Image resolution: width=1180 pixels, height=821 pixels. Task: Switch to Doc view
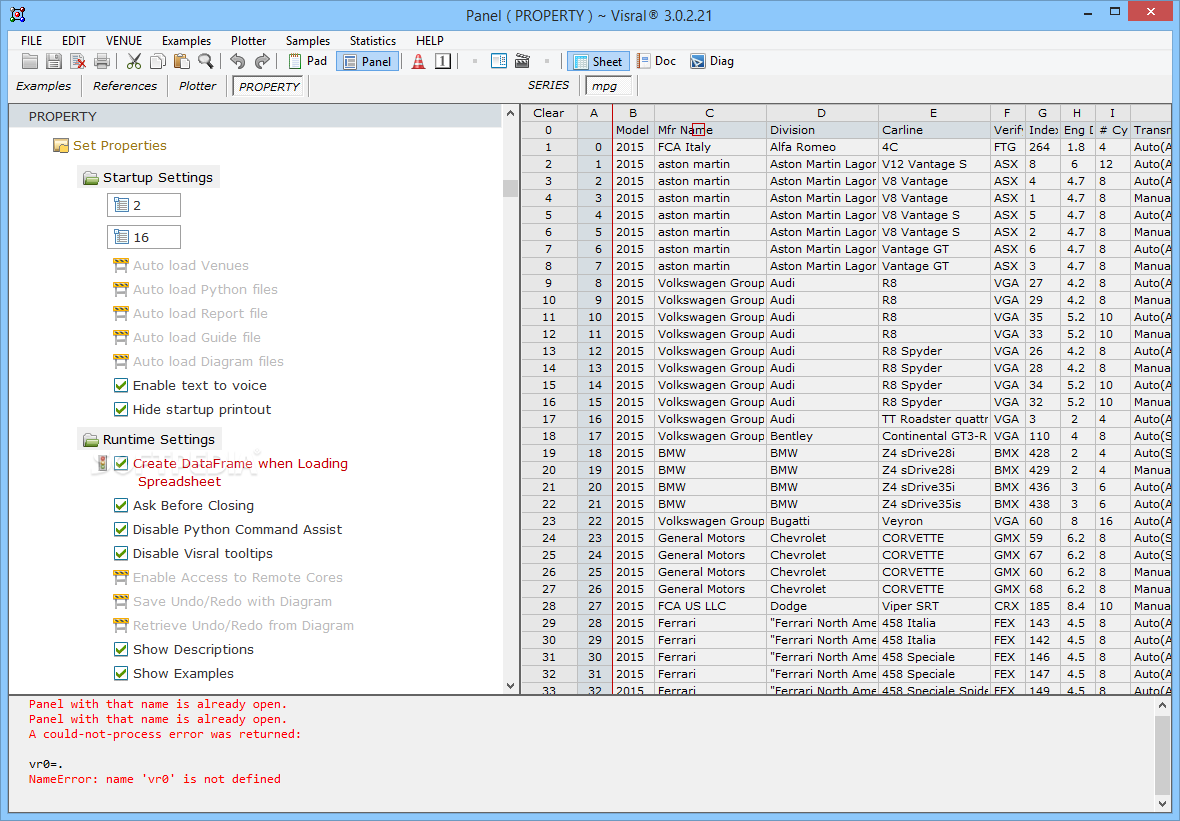pos(656,62)
